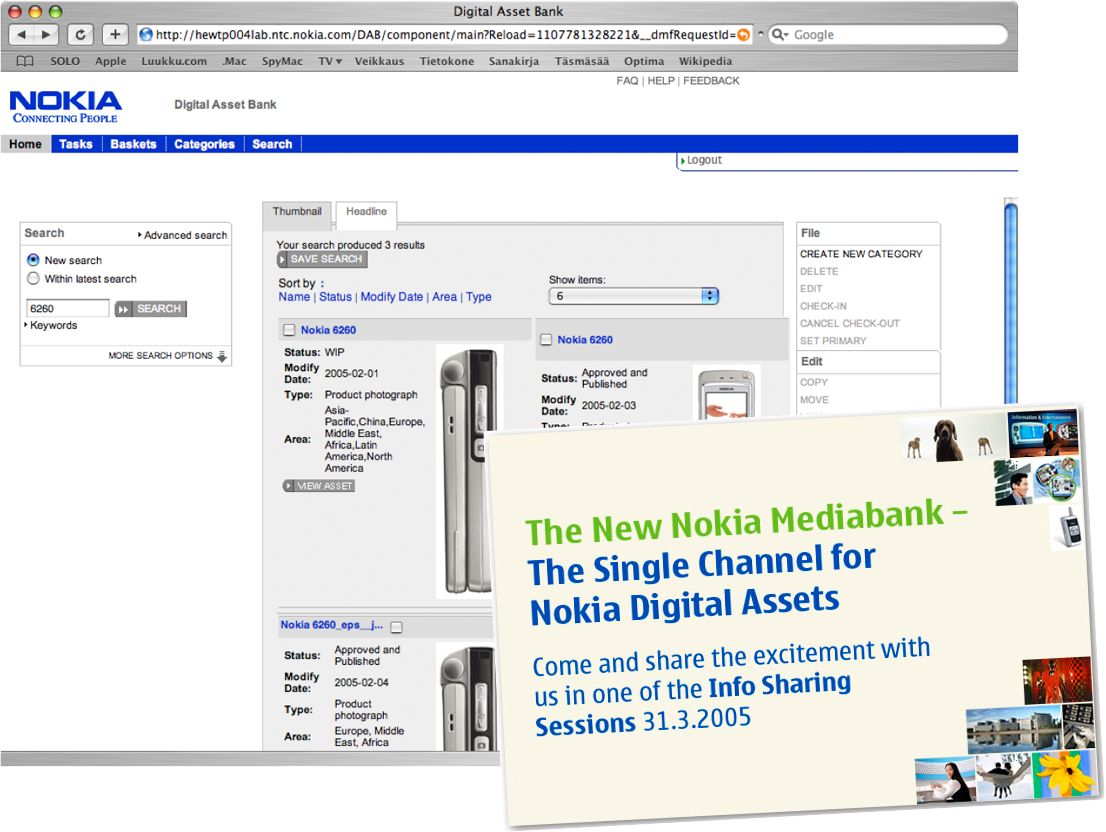Screen dimensions: 1106x832
Task: Reload the page with the refresh icon
Action: (80, 34)
